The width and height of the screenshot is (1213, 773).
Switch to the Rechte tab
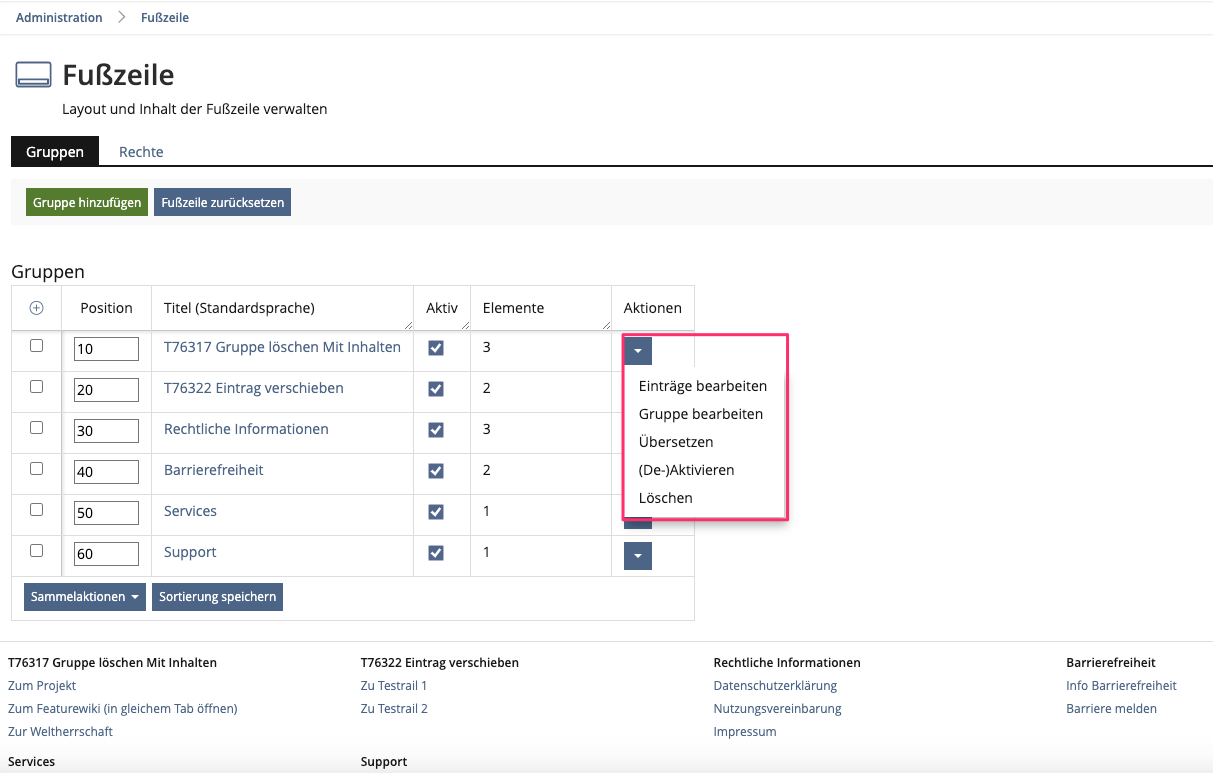pyautogui.click(x=141, y=152)
